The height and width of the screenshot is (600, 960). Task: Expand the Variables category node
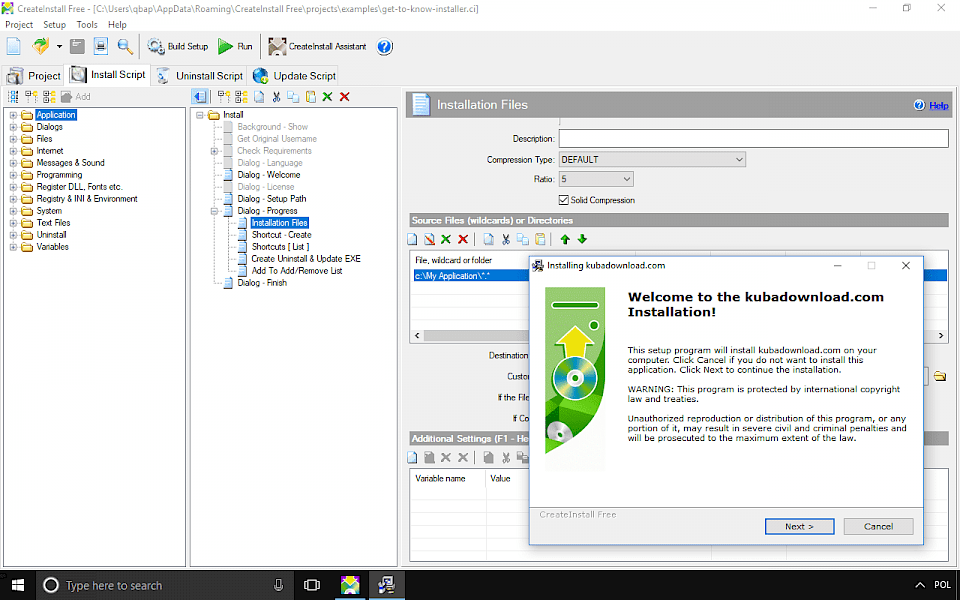13,247
